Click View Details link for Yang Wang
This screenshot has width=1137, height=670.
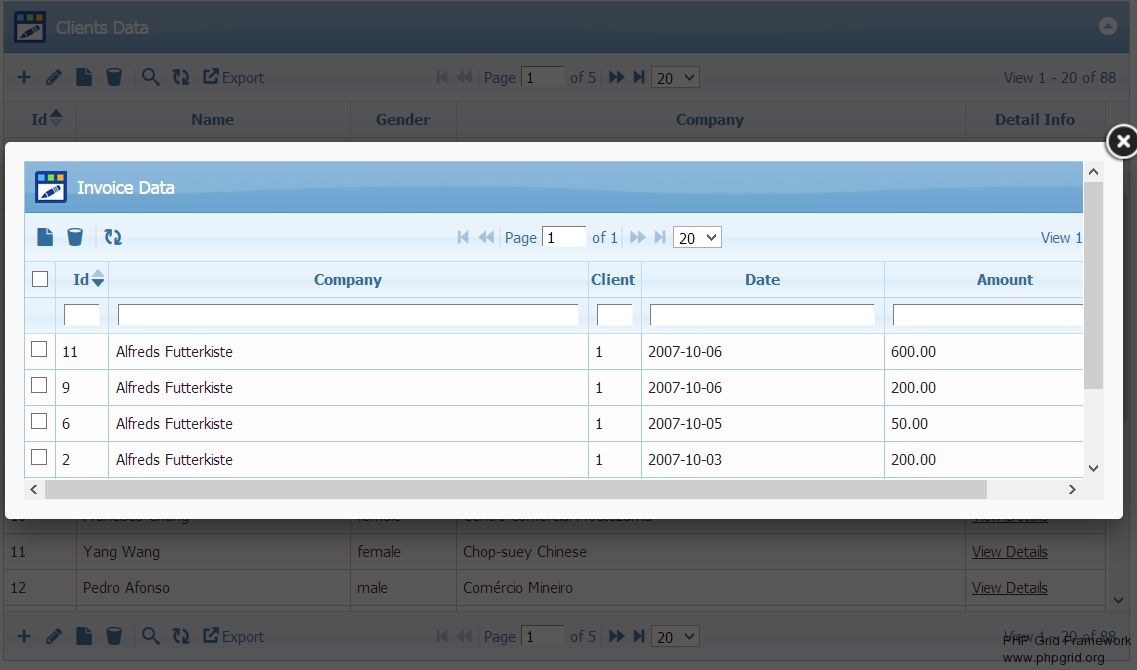1009,552
